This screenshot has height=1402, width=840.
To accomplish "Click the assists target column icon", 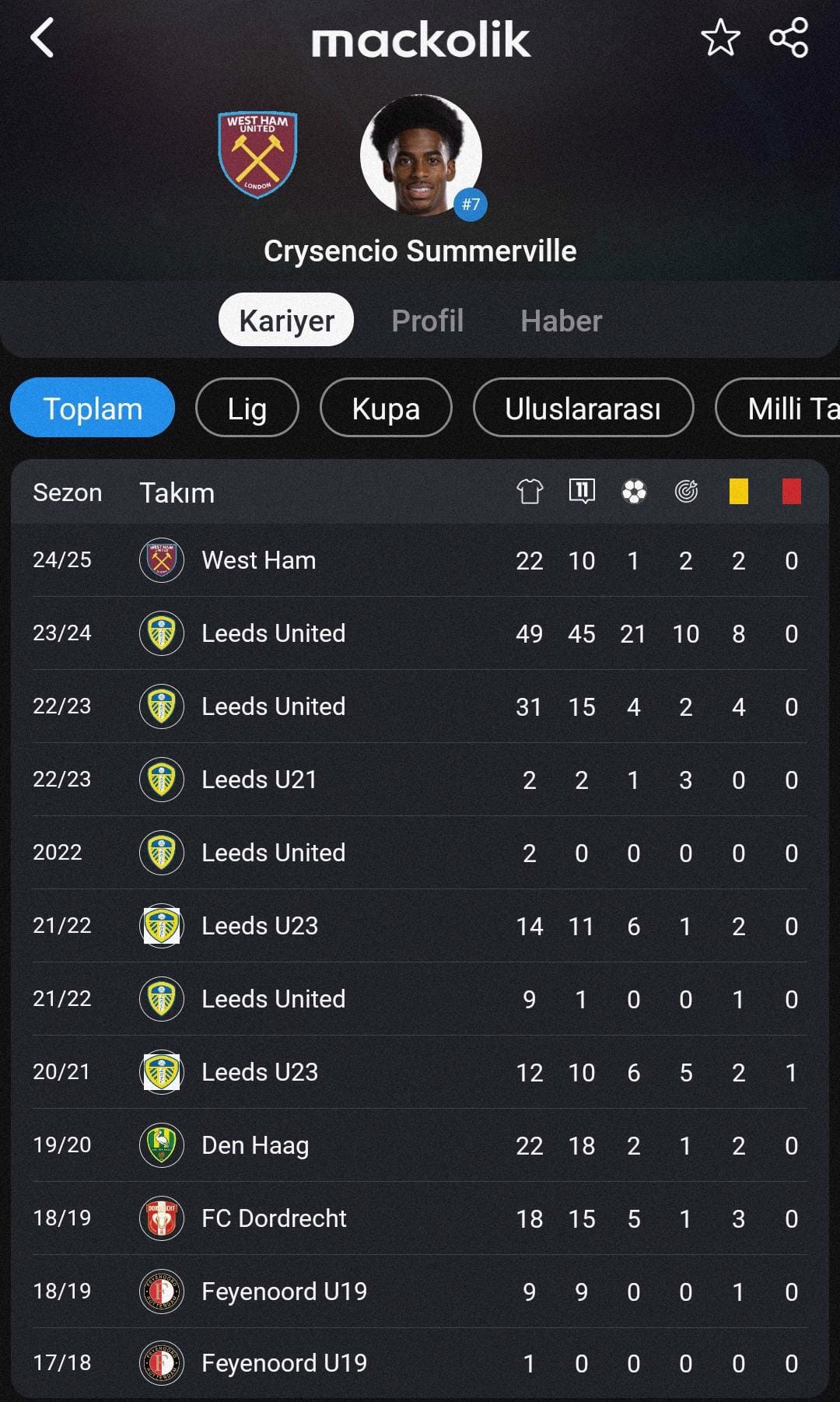I will pos(686,492).
